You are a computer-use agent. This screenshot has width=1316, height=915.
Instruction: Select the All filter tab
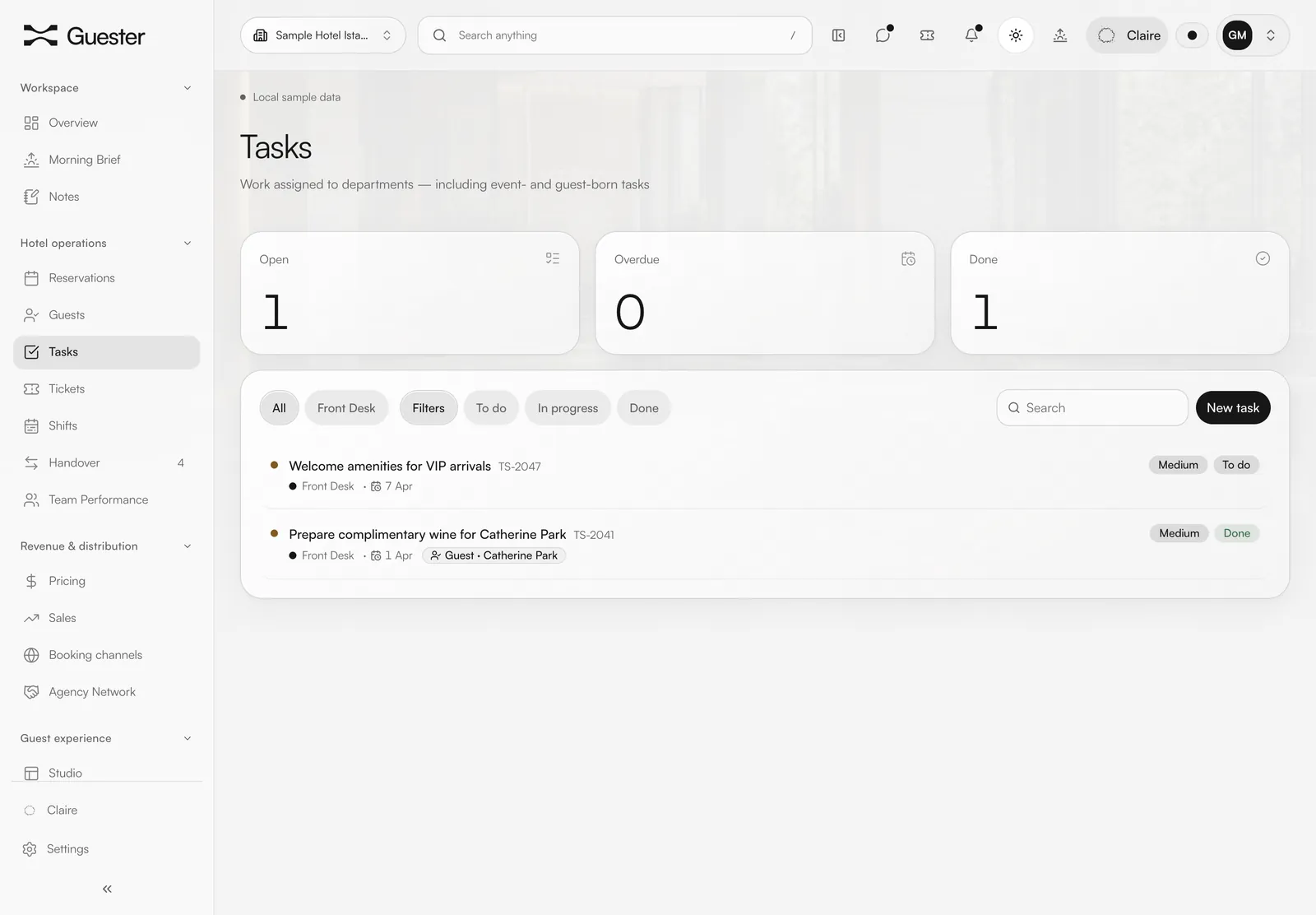(x=279, y=408)
